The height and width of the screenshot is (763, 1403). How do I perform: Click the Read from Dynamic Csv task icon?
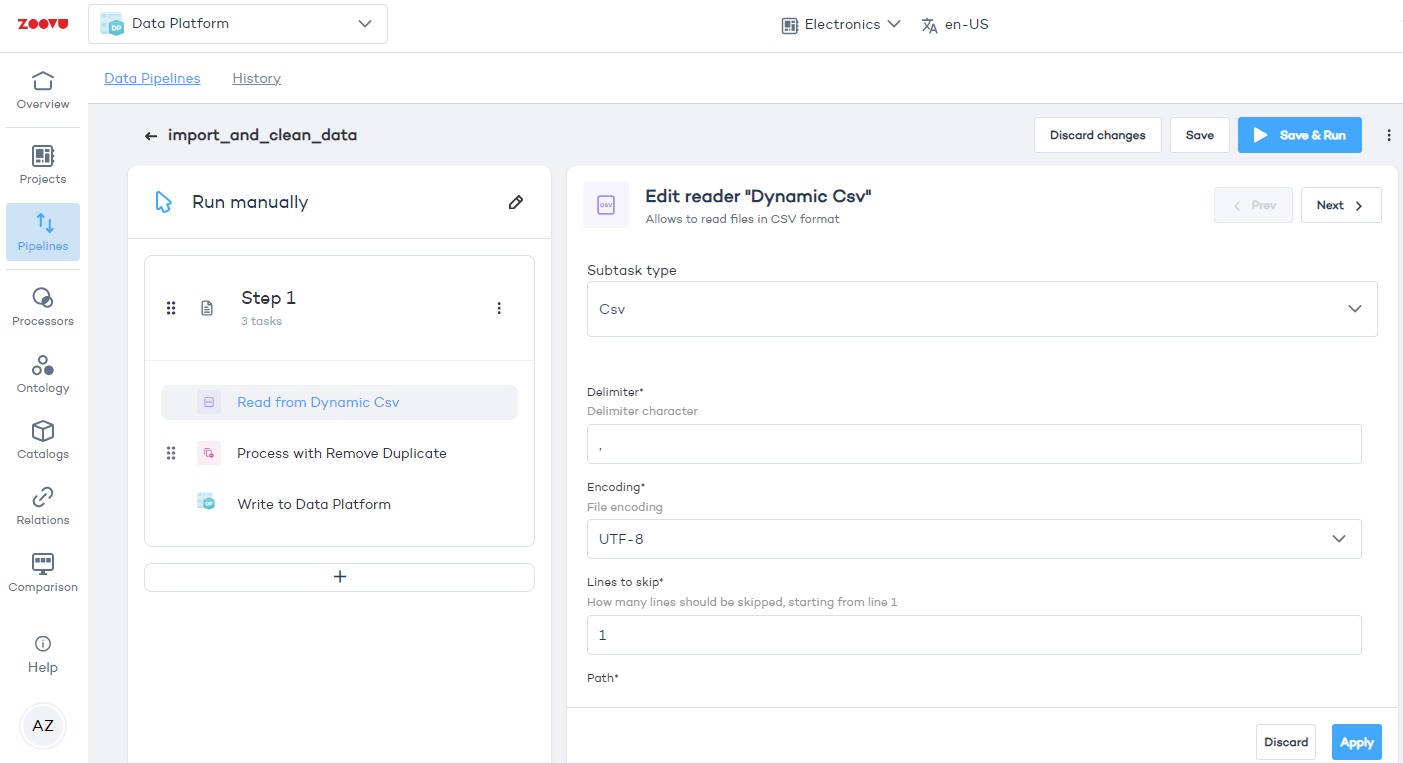(209, 402)
